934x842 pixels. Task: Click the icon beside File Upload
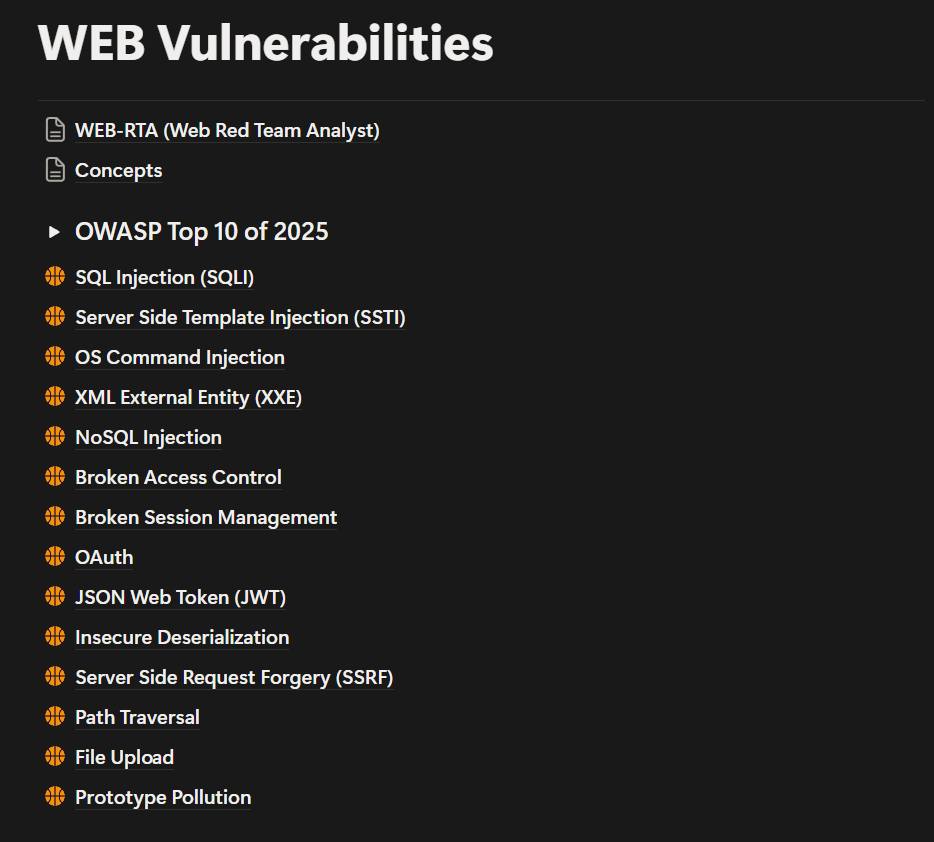[x=55, y=756]
